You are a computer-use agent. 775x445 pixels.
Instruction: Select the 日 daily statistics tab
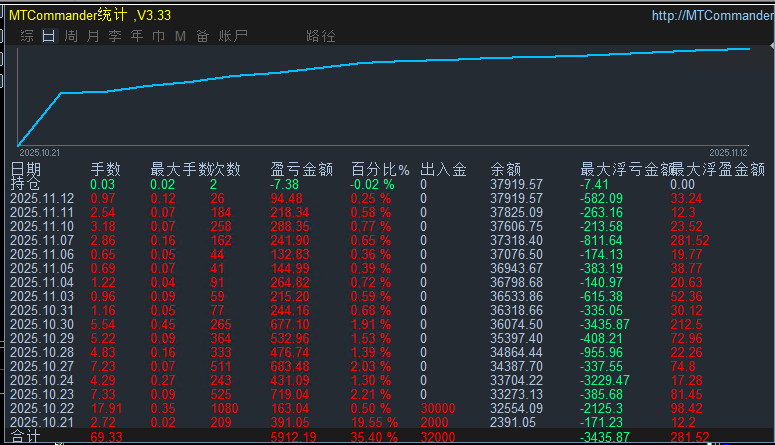point(48,36)
